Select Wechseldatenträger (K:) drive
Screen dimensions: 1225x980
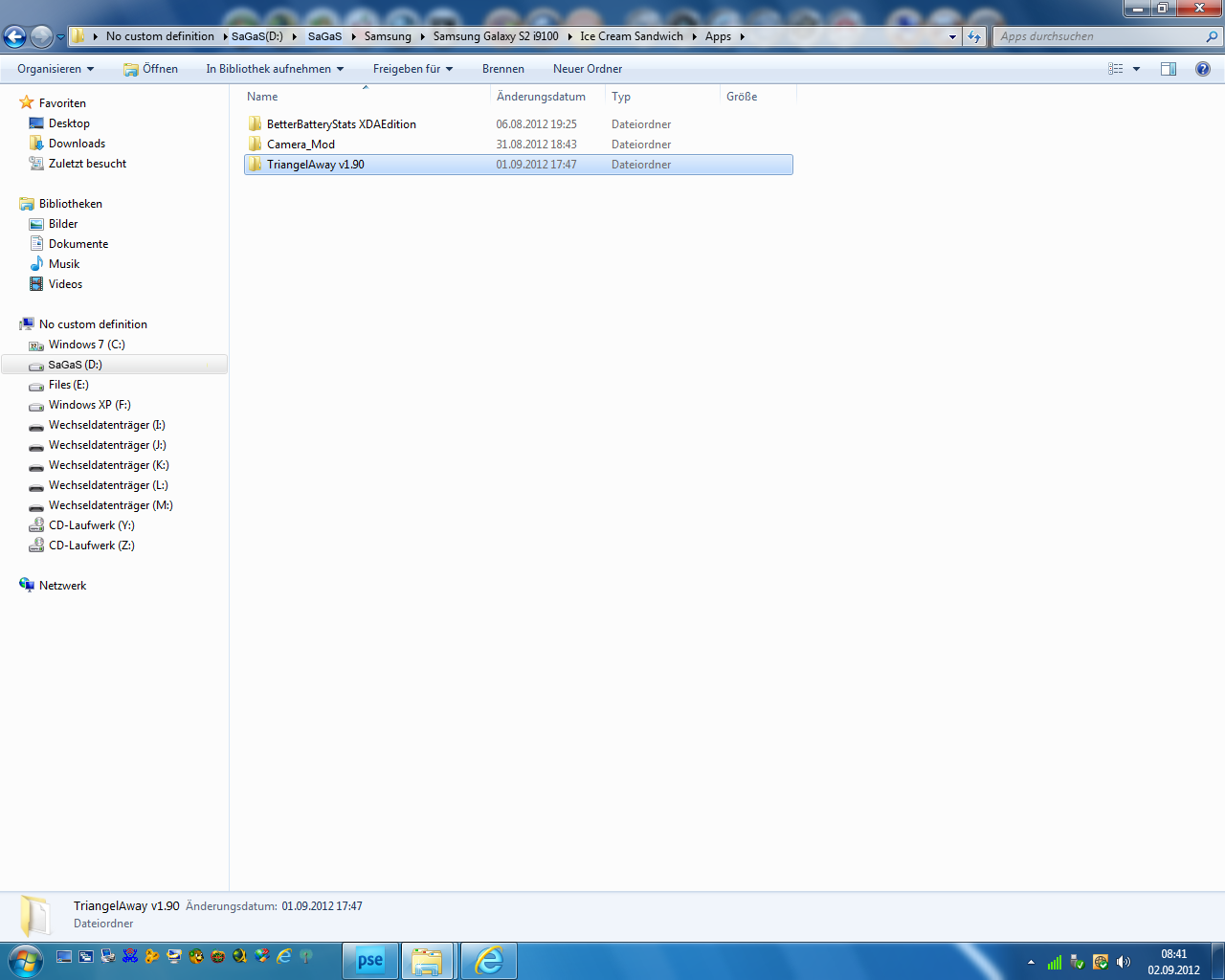click(x=109, y=465)
